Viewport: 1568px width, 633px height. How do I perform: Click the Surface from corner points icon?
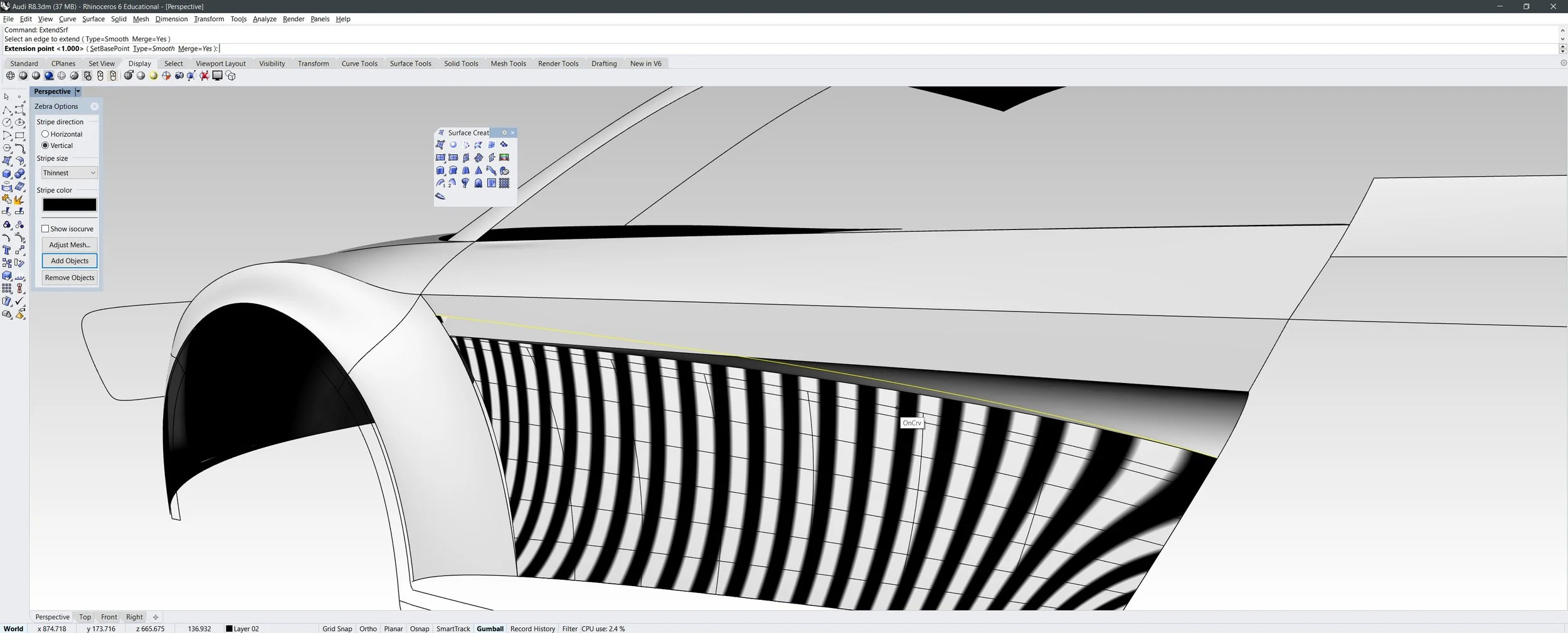click(440, 144)
